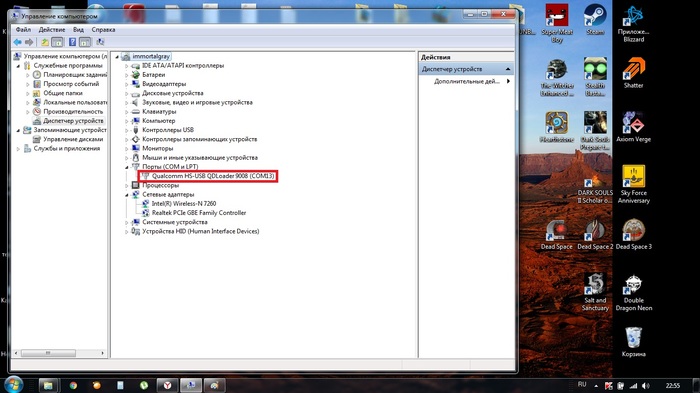Open the Sky Force Anniversary desktop shortcut
700x393 pixels.
click(x=633, y=184)
